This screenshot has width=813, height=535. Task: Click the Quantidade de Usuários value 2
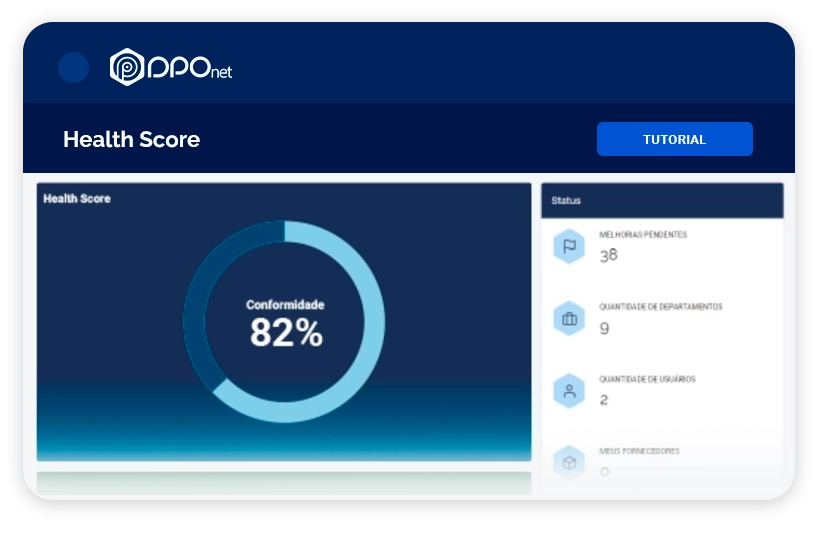point(604,400)
